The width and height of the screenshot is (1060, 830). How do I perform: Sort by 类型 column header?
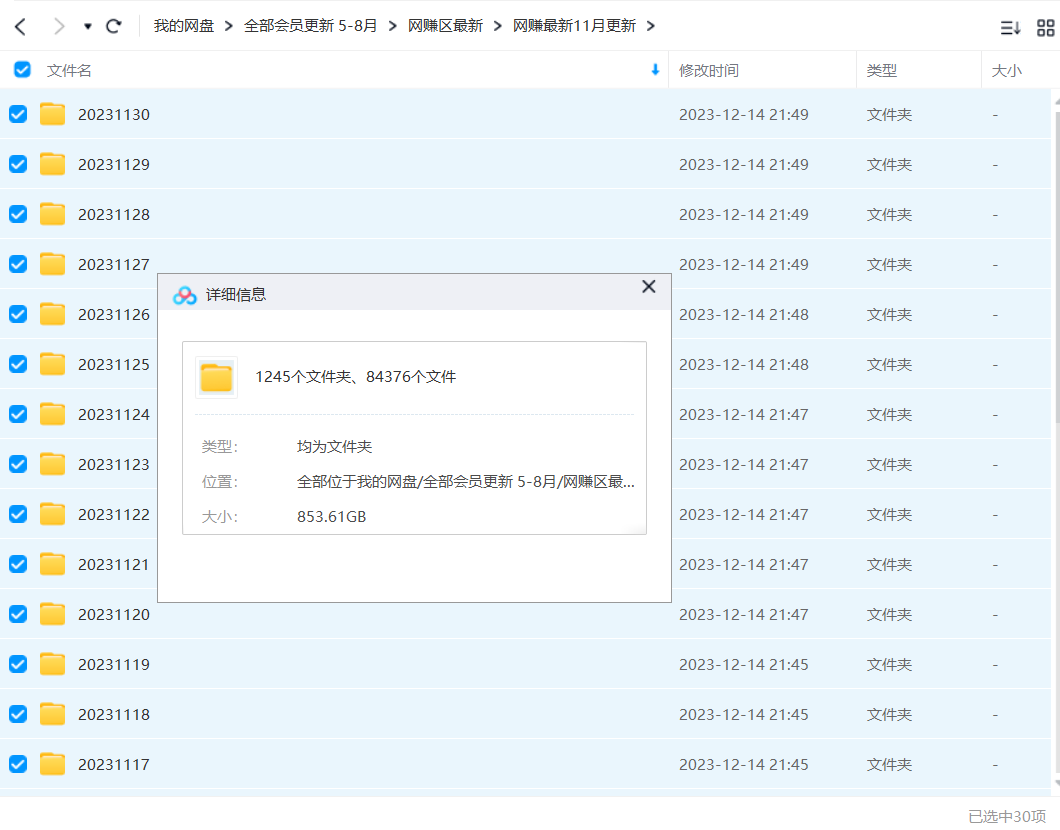pyautogui.click(x=881, y=70)
